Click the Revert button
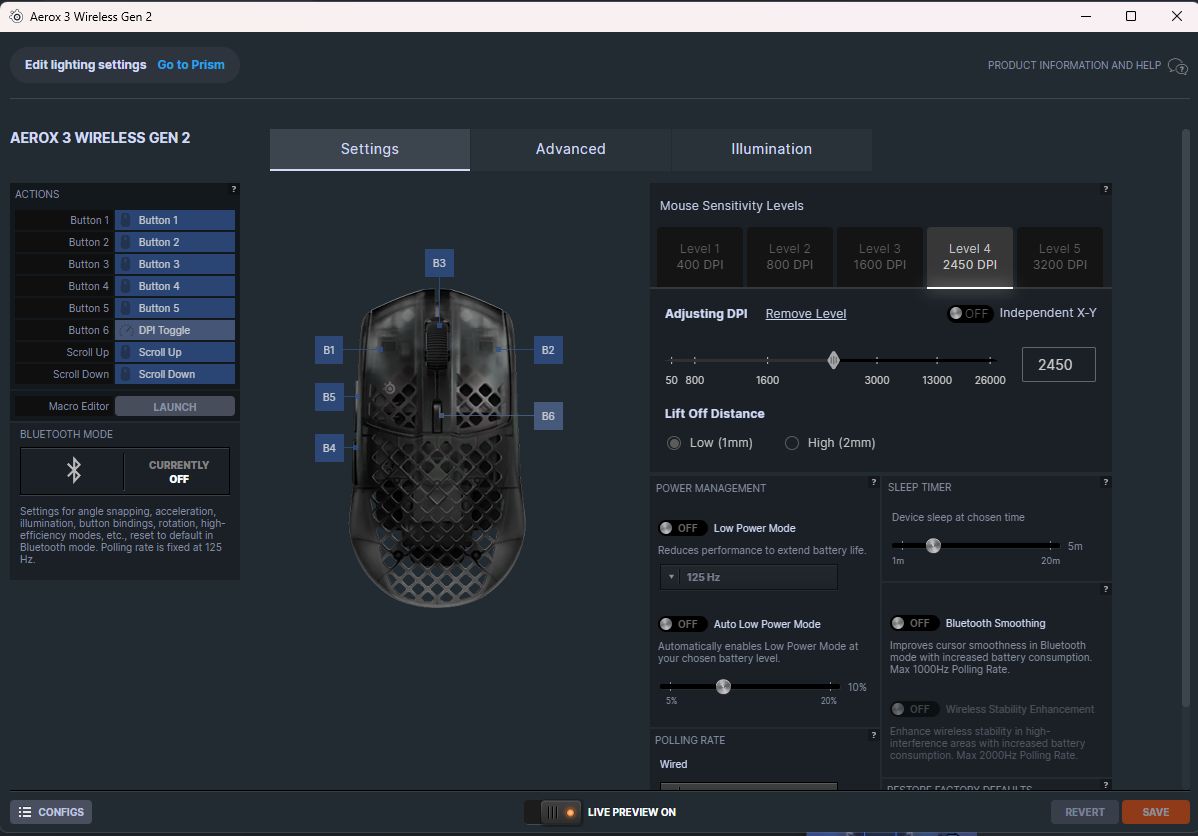This screenshot has height=836, width=1198. [1084, 812]
